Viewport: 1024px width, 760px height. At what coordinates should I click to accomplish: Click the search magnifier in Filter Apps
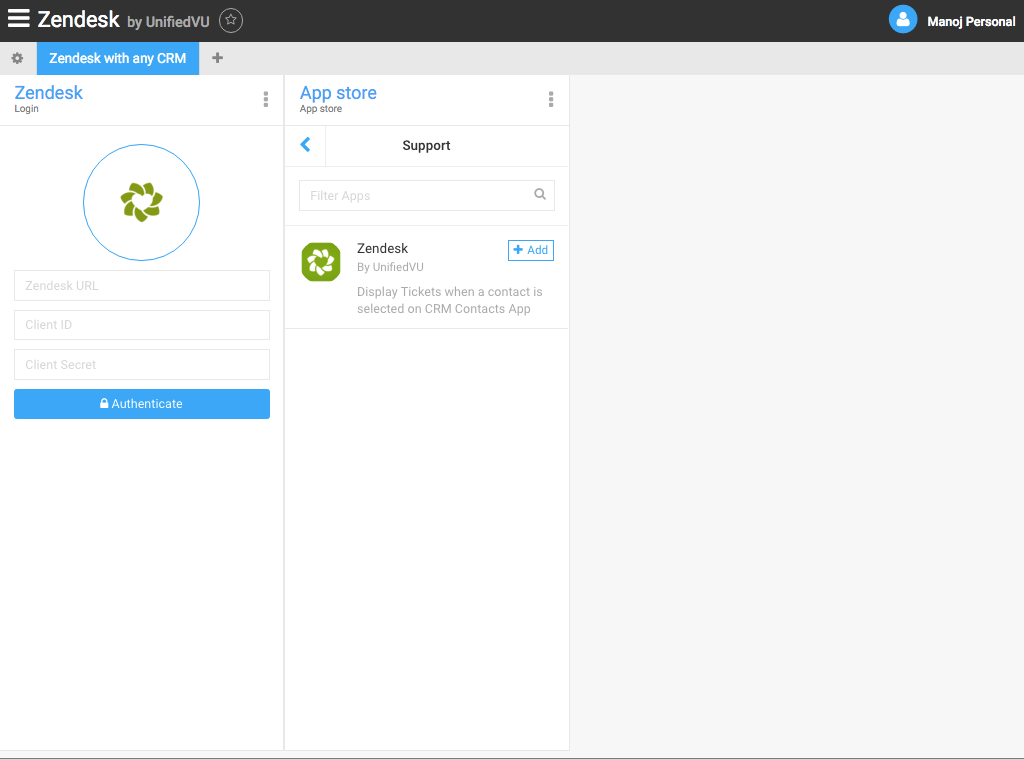[x=540, y=195]
